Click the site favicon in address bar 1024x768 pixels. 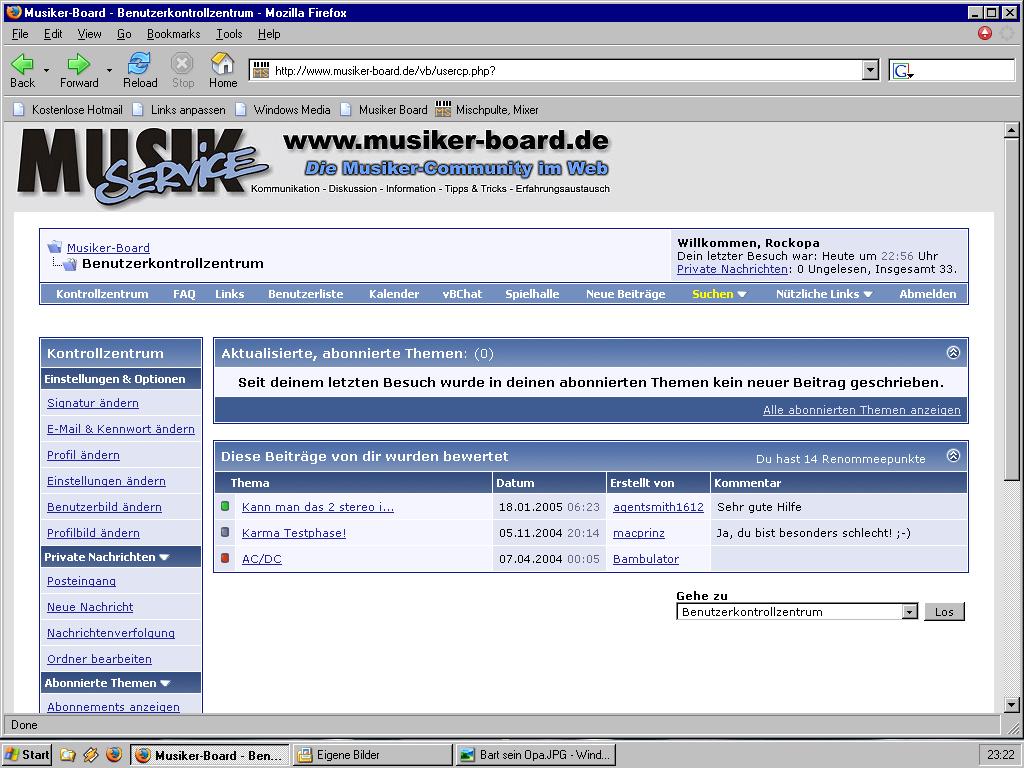(261, 71)
